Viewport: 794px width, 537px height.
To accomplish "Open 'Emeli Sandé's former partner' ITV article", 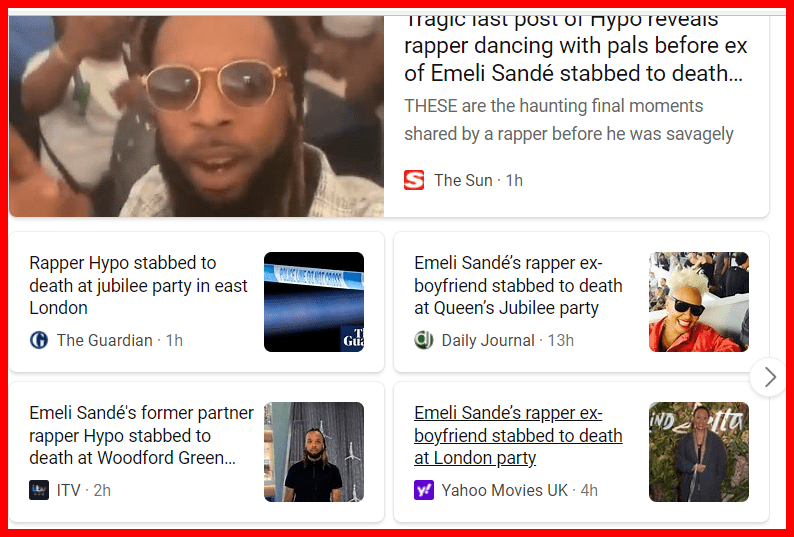I will click(x=141, y=435).
